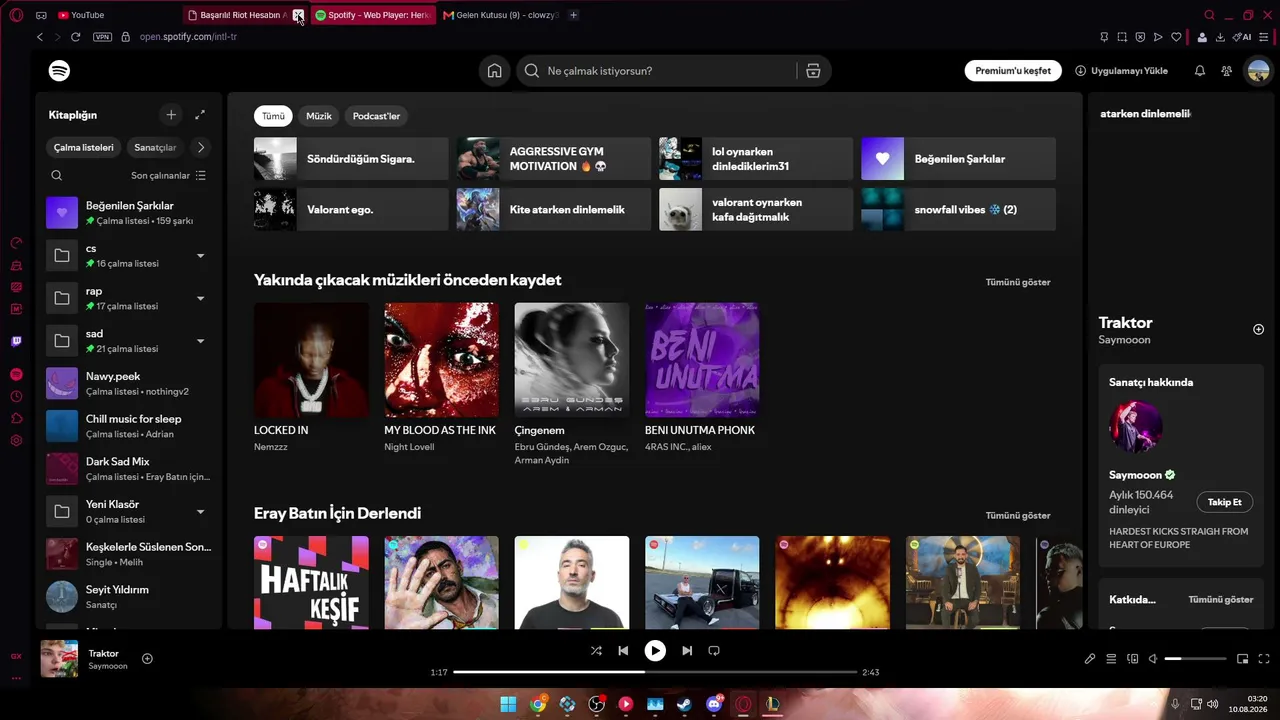Click Premium'u keşfet button
Image resolution: width=1280 pixels, height=720 pixels.
pos(1013,71)
